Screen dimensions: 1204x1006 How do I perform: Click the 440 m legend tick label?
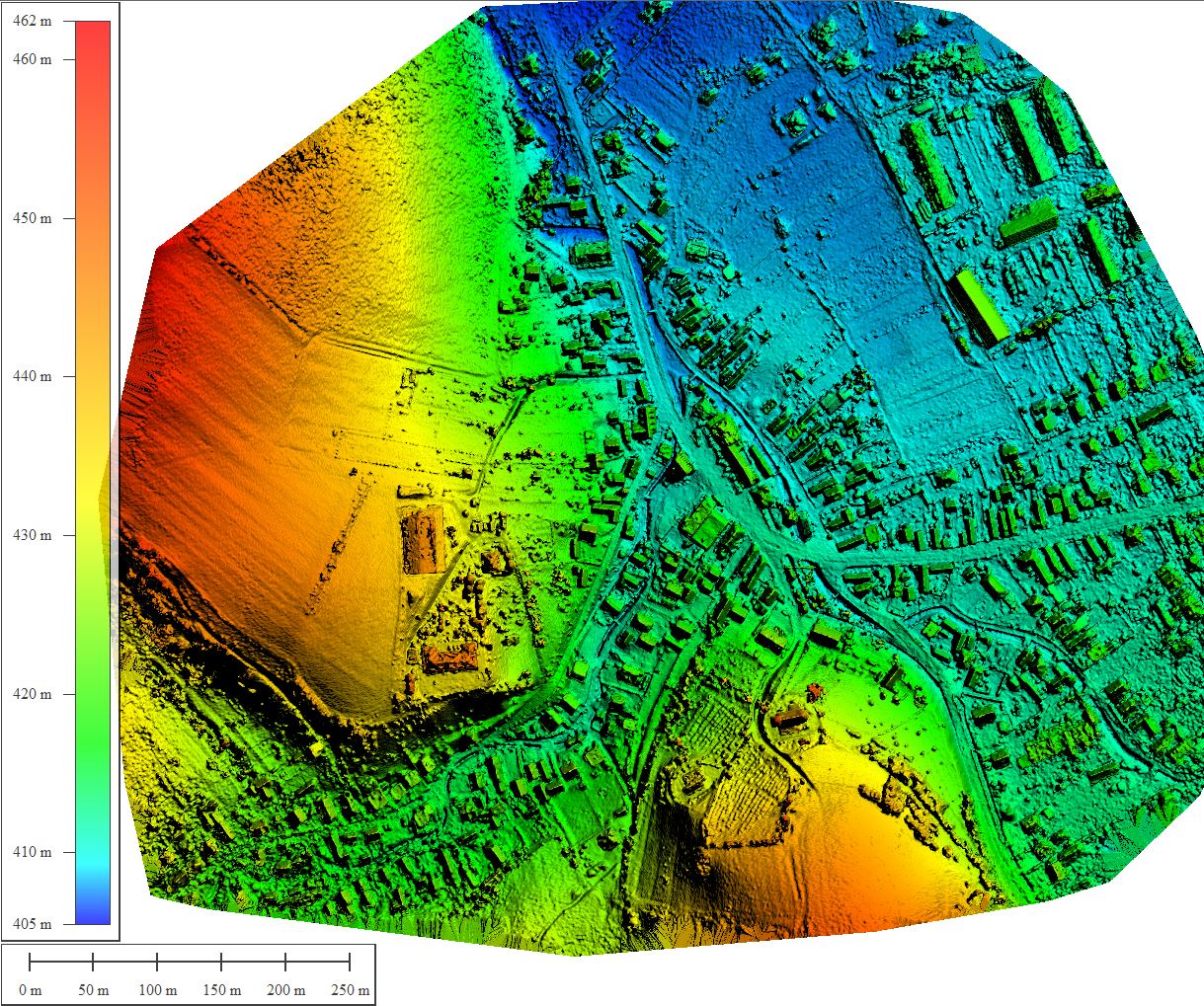pos(32,376)
